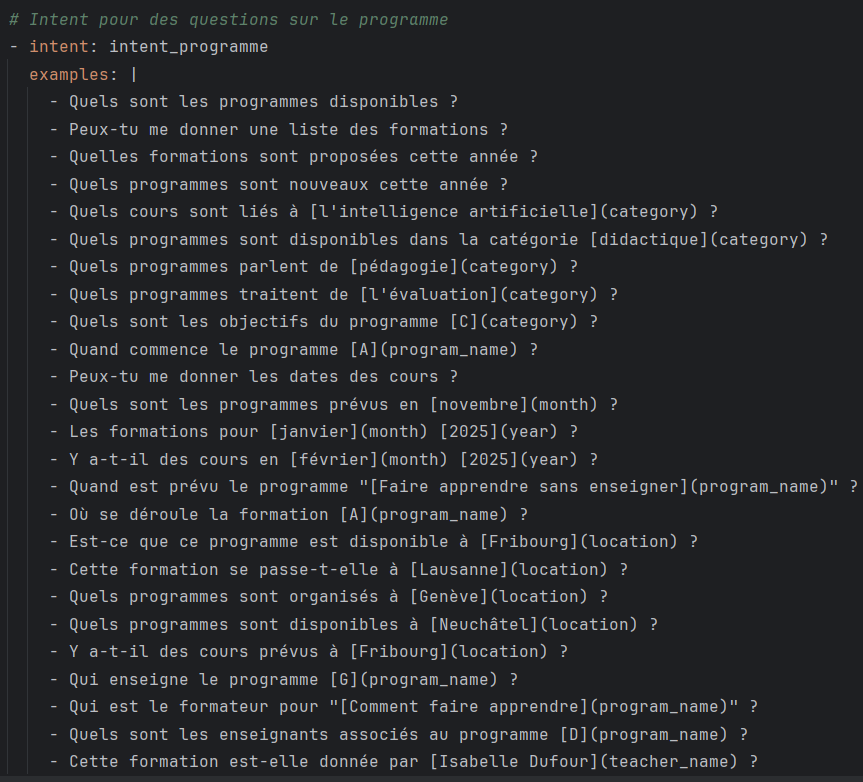The width and height of the screenshot is (863, 782).
Task: Click the 'Isabelle Dufour' teacher entity
Action: pyautogui.click(x=513, y=761)
